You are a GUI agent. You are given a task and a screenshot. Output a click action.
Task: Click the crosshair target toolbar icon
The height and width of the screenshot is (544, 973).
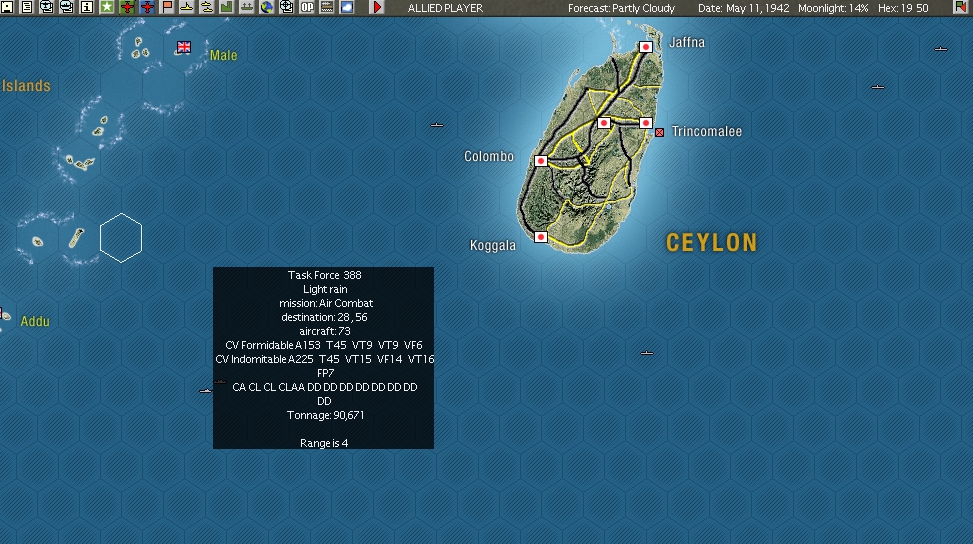[x=286, y=7]
